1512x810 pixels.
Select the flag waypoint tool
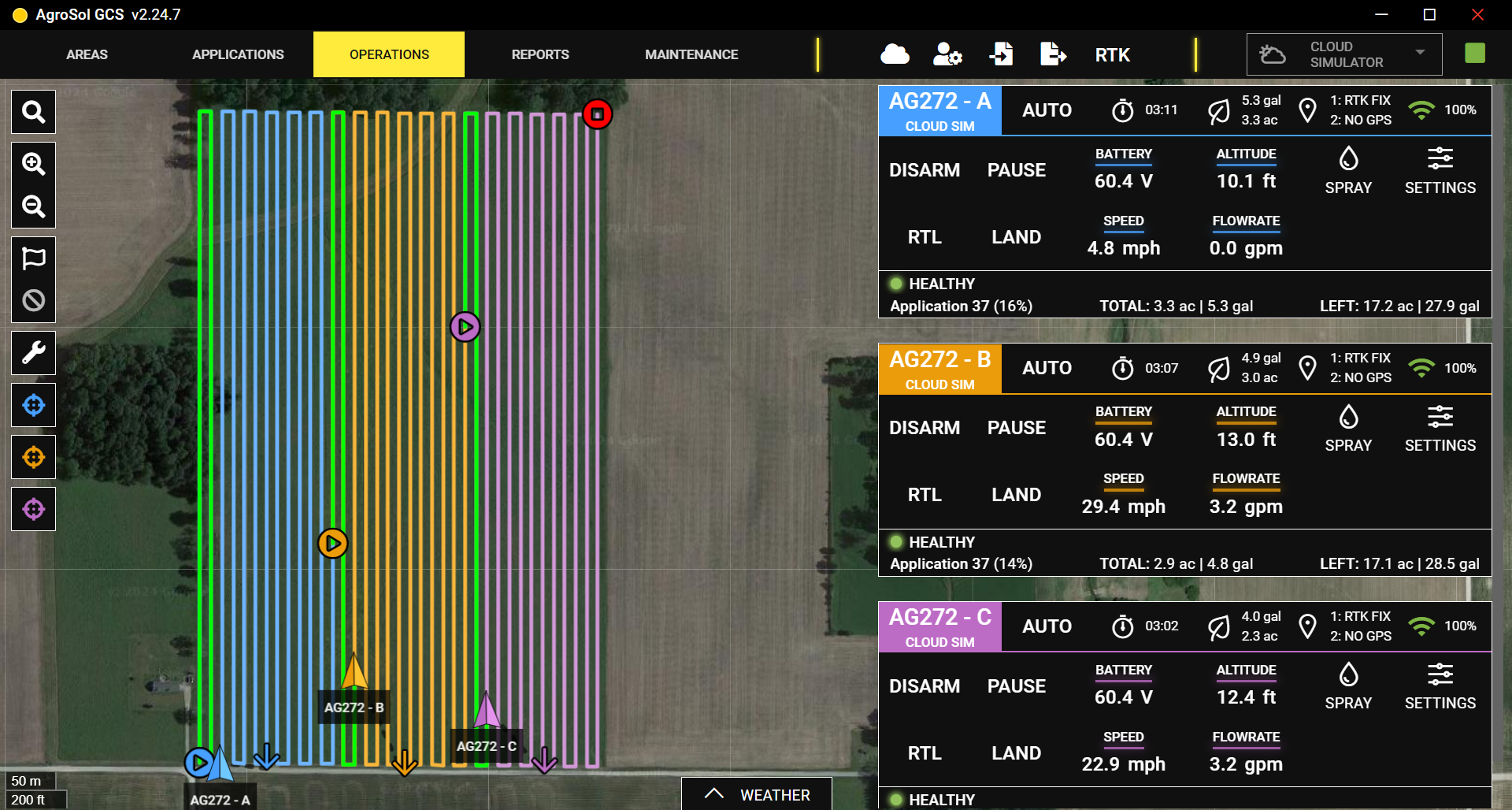point(33,258)
